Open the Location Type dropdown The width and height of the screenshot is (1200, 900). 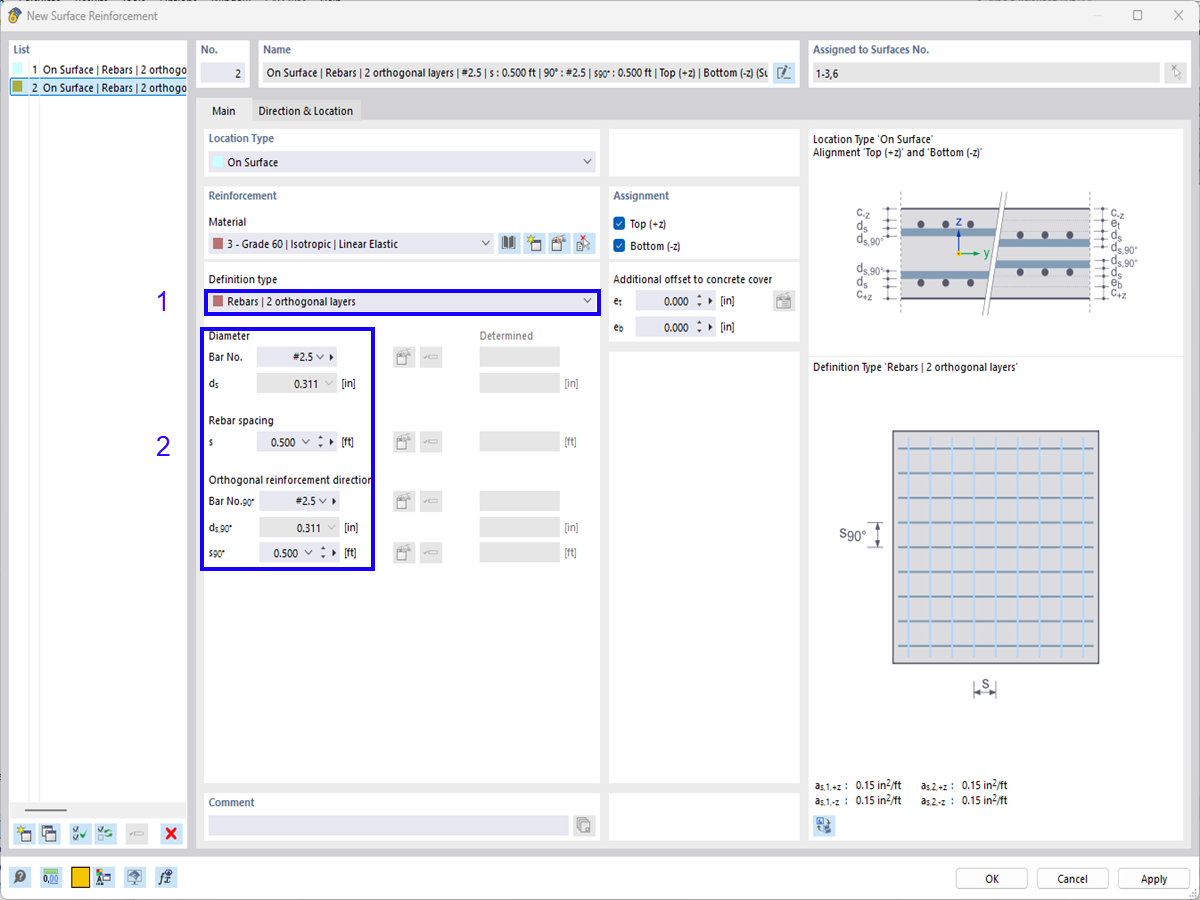(401, 162)
